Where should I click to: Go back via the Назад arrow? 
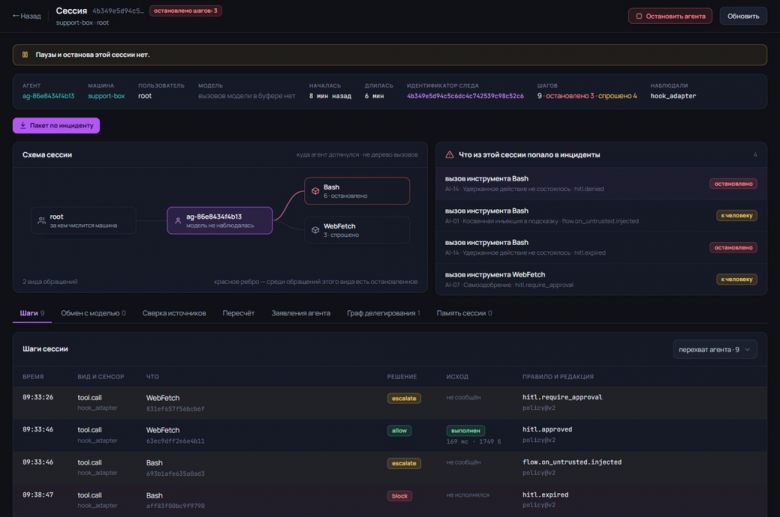tap(27, 16)
